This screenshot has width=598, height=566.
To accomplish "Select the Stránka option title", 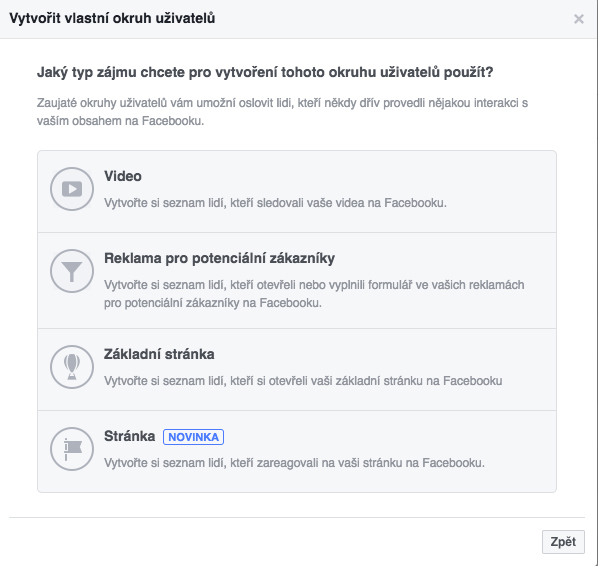I will click(130, 436).
